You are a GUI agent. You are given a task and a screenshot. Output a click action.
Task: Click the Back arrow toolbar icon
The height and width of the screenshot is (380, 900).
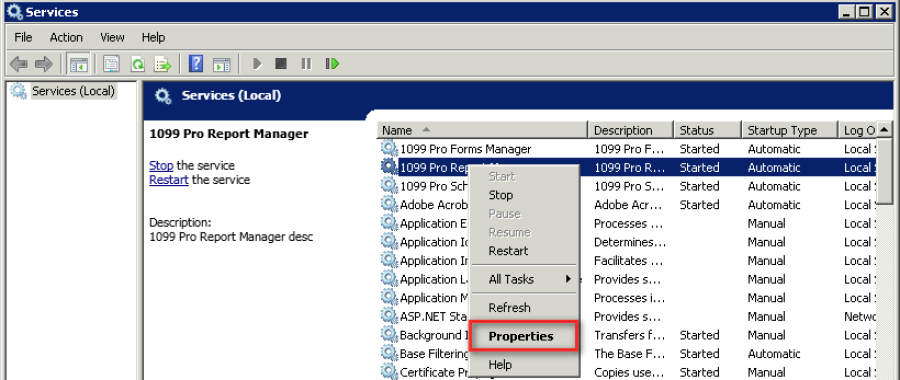click(x=19, y=64)
